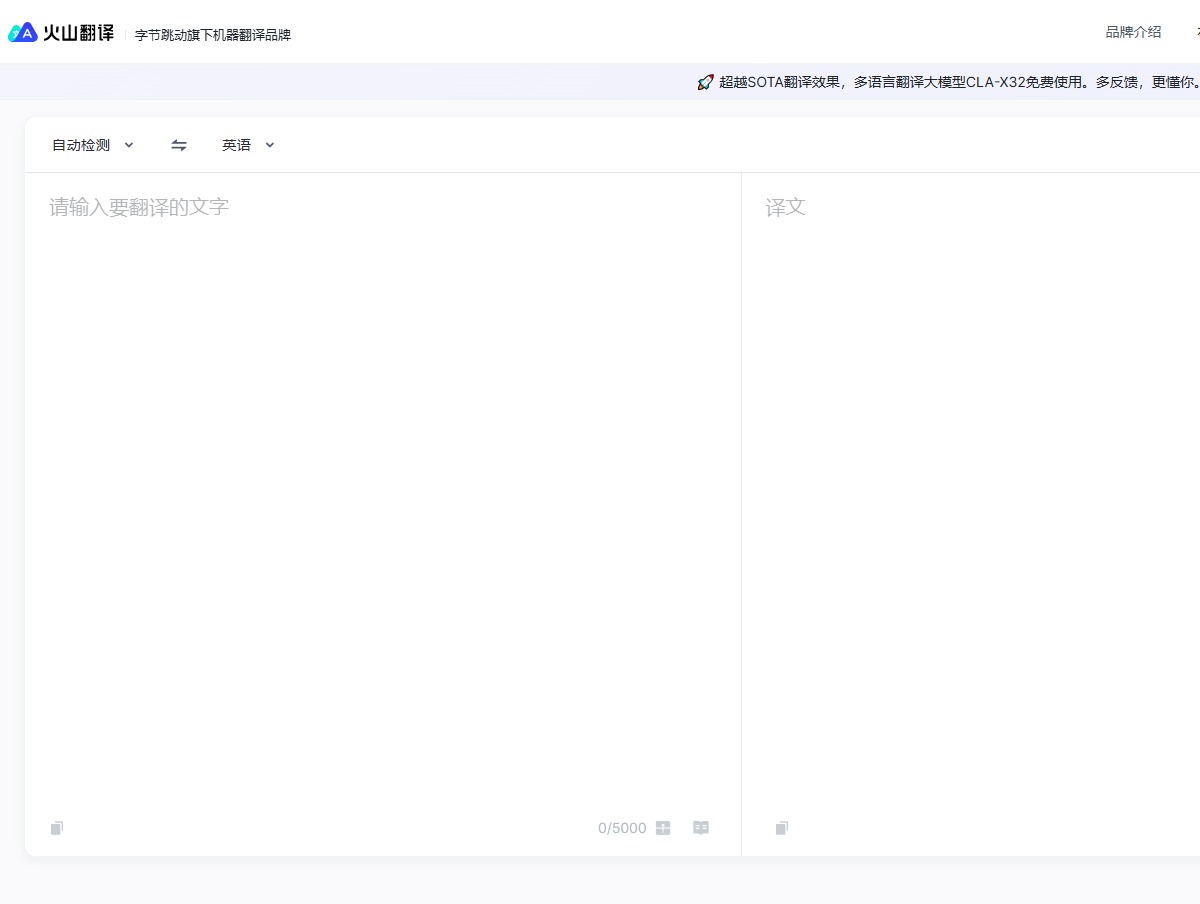Click the chevron arrow beside 自动检测

[129, 145]
